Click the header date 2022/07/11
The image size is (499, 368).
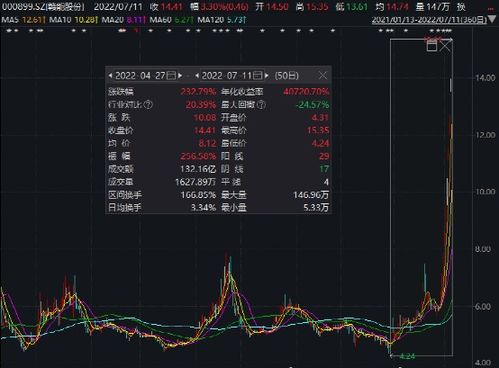118,7
